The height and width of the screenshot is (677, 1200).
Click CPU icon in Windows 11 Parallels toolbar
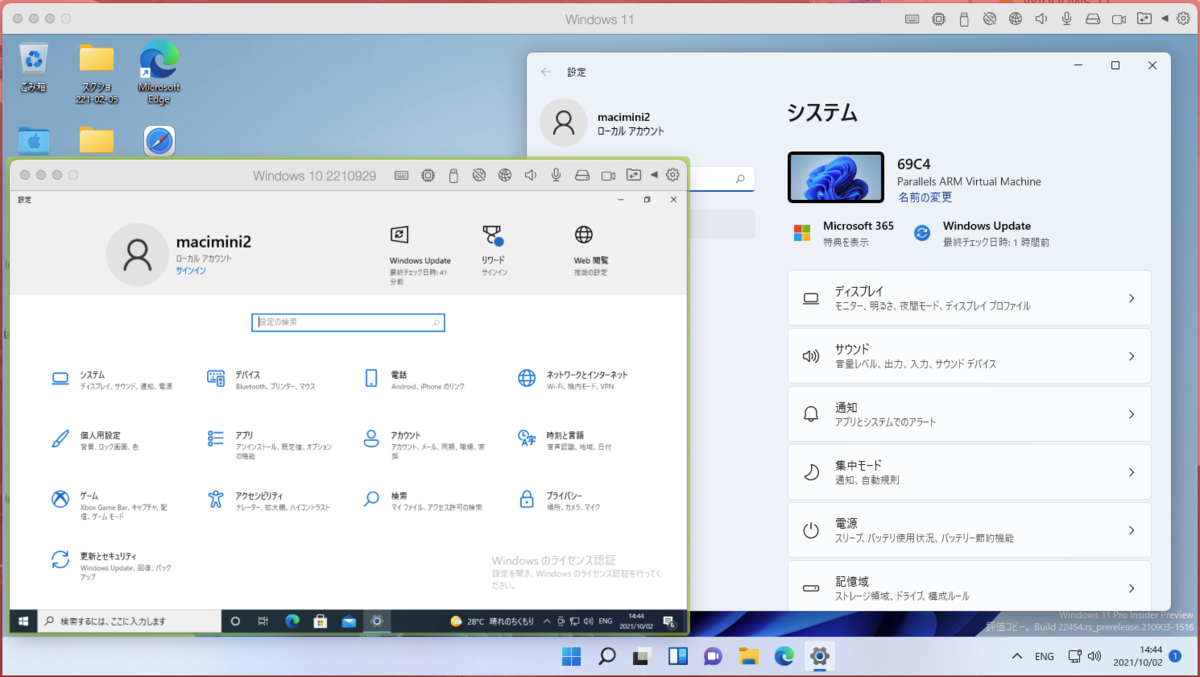(938, 19)
